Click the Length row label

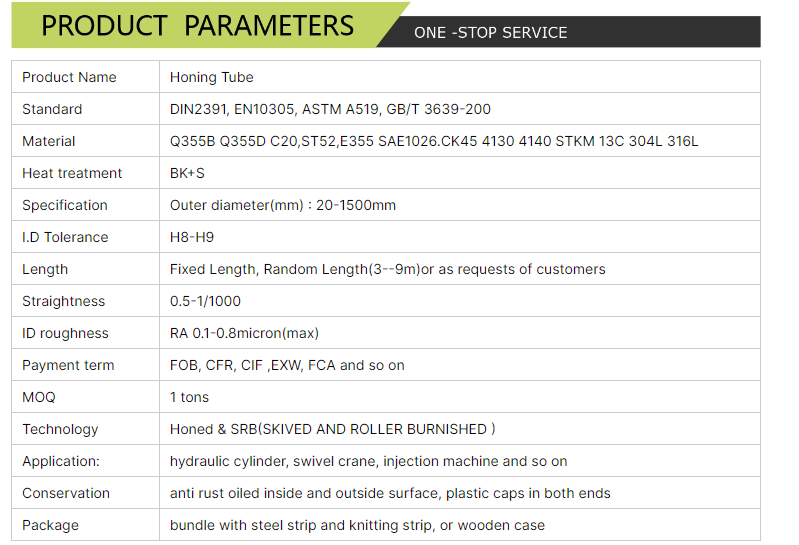(x=45, y=269)
